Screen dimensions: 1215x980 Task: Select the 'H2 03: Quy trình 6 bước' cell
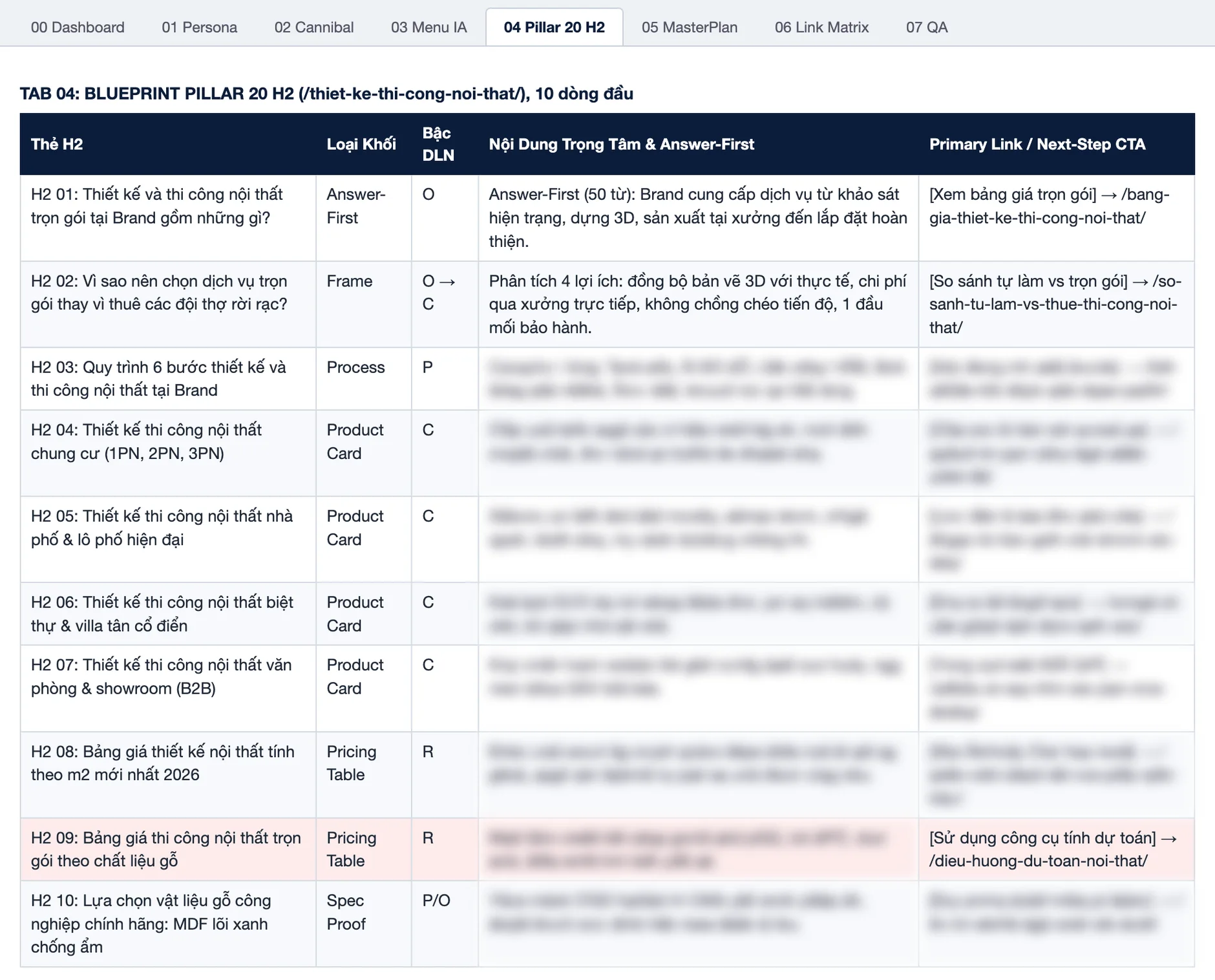point(168,379)
